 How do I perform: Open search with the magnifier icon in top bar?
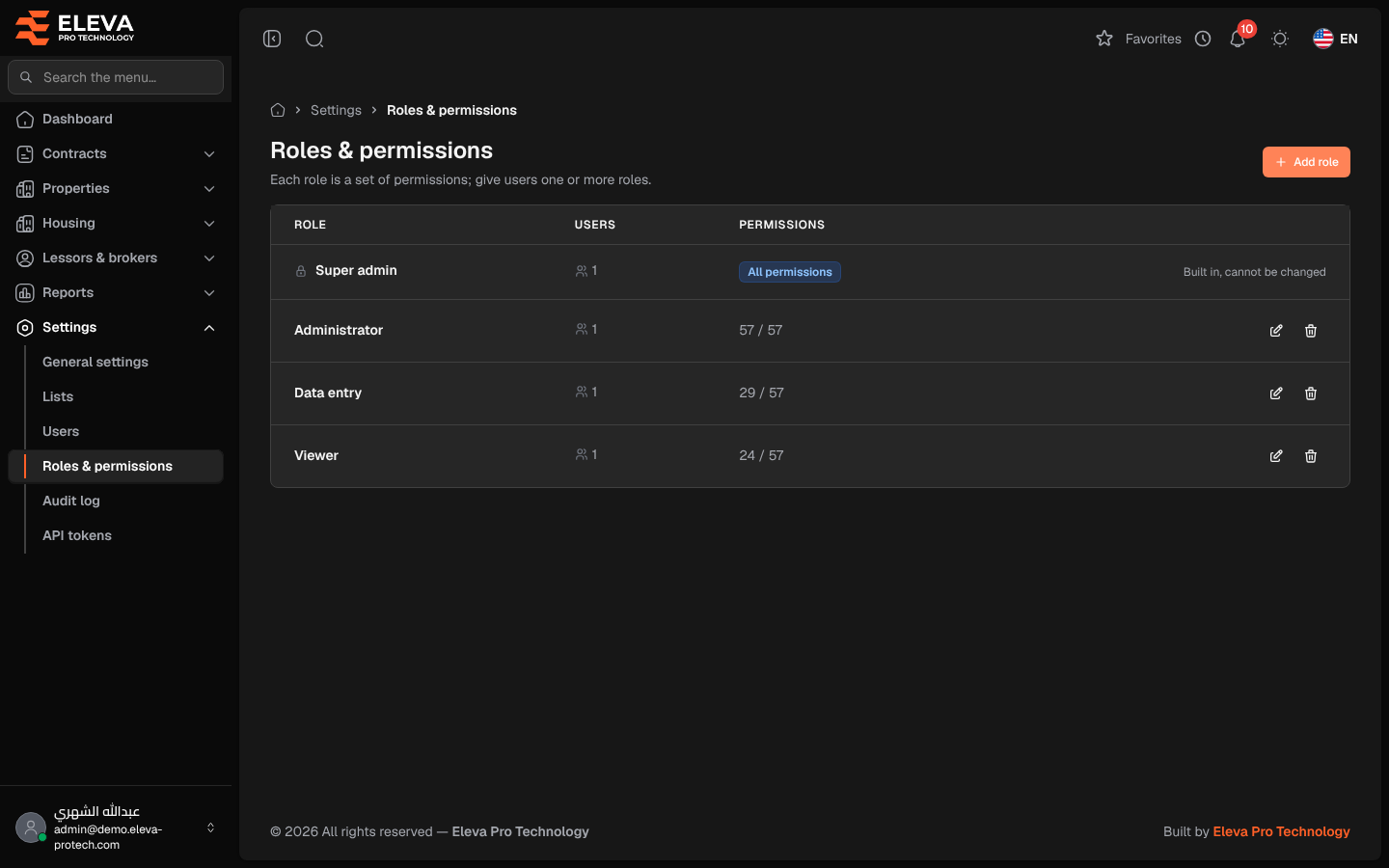(314, 39)
